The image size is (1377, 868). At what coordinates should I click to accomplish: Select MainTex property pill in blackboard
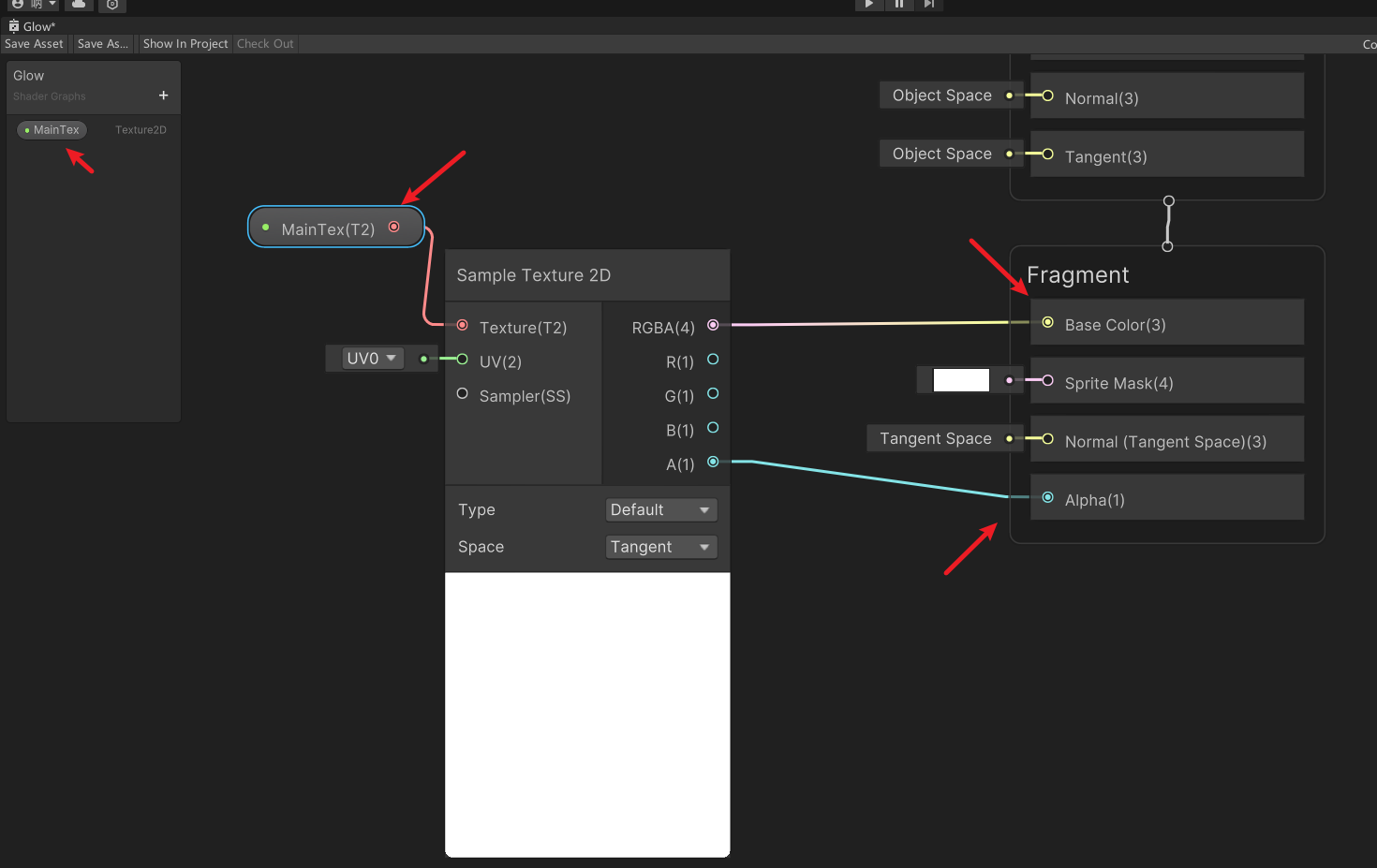pyautogui.click(x=52, y=130)
